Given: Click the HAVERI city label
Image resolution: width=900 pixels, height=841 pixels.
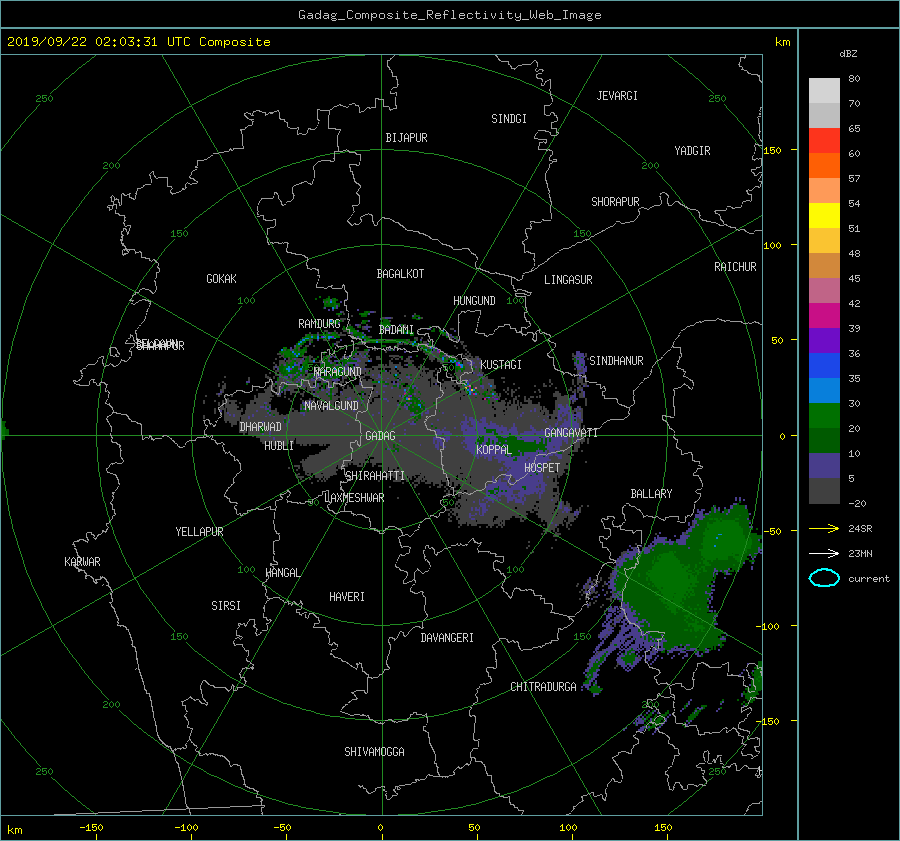Looking at the screenshot, I should 347,597.
